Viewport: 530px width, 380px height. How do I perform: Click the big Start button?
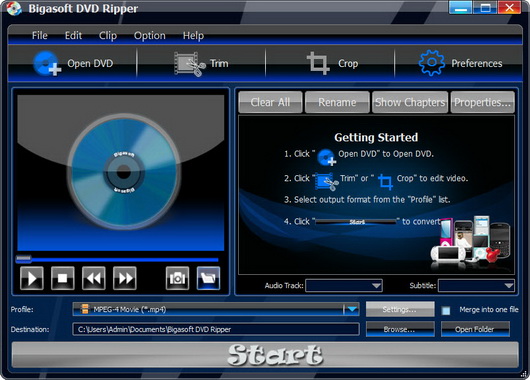coord(265,355)
